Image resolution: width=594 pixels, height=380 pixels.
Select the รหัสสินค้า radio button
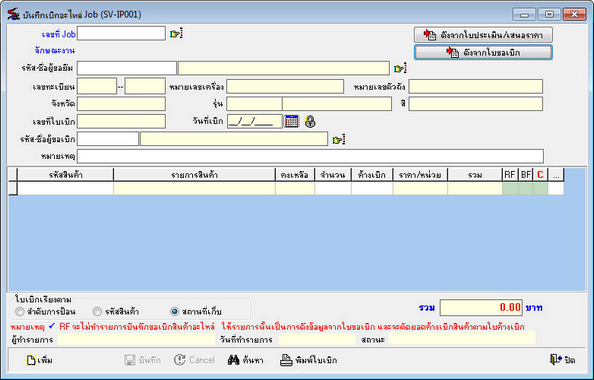click(97, 312)
